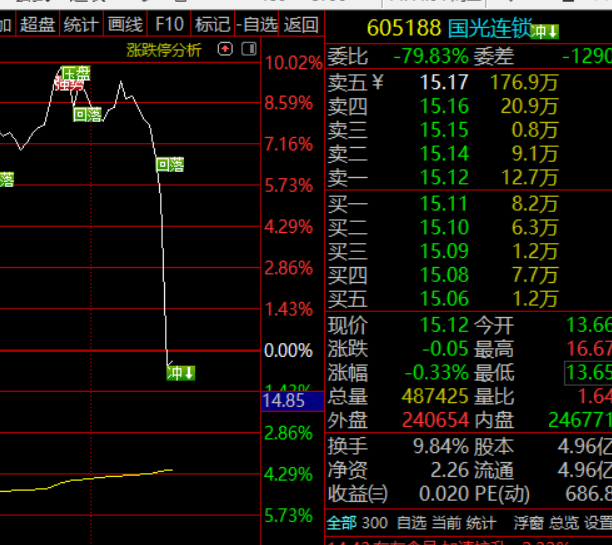Screen dimensions: 612x545
Task: Click 买五 price 15.06
Action: 444,299
